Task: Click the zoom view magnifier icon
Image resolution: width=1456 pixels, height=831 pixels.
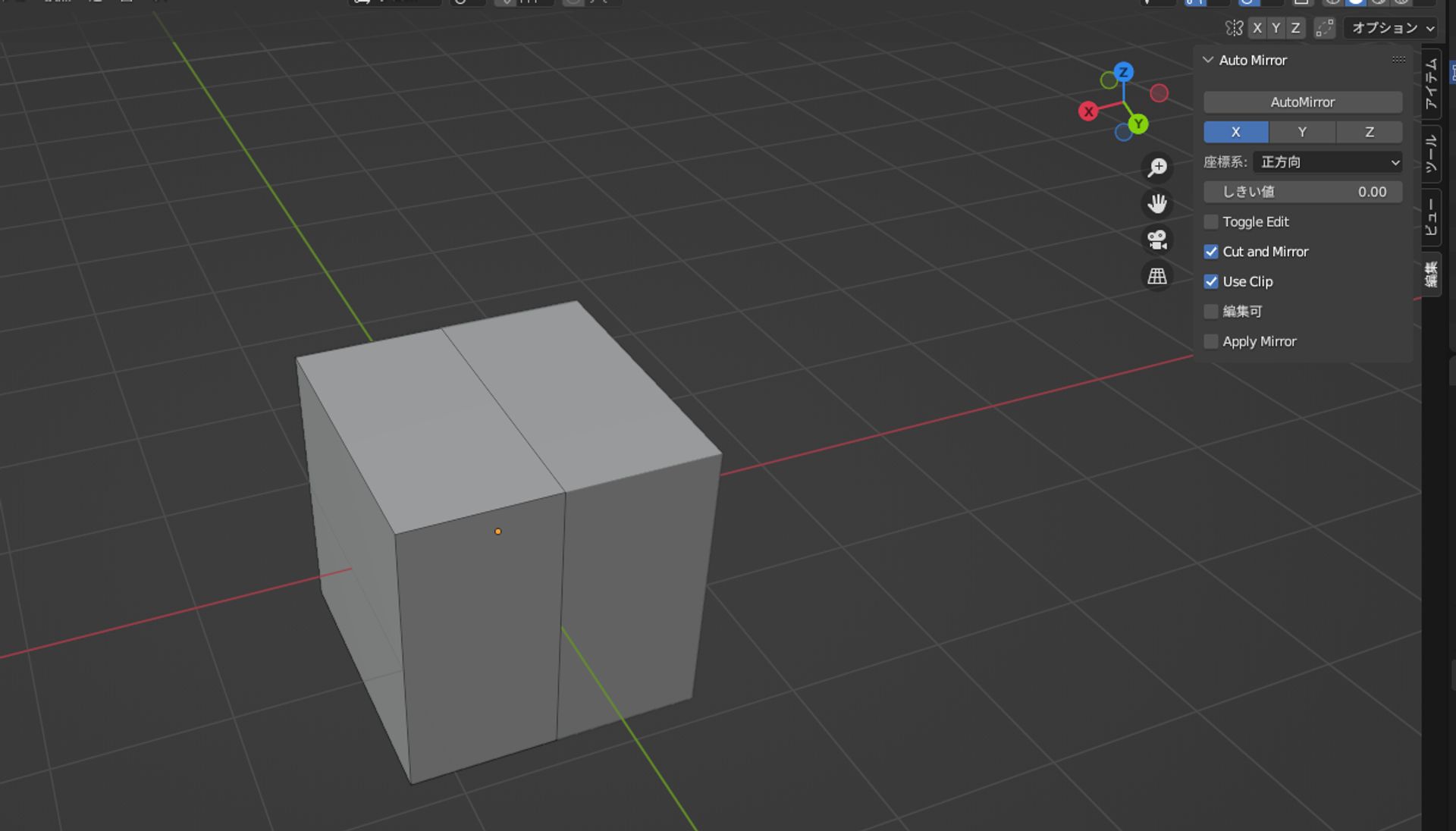Action: point(1157,167)
